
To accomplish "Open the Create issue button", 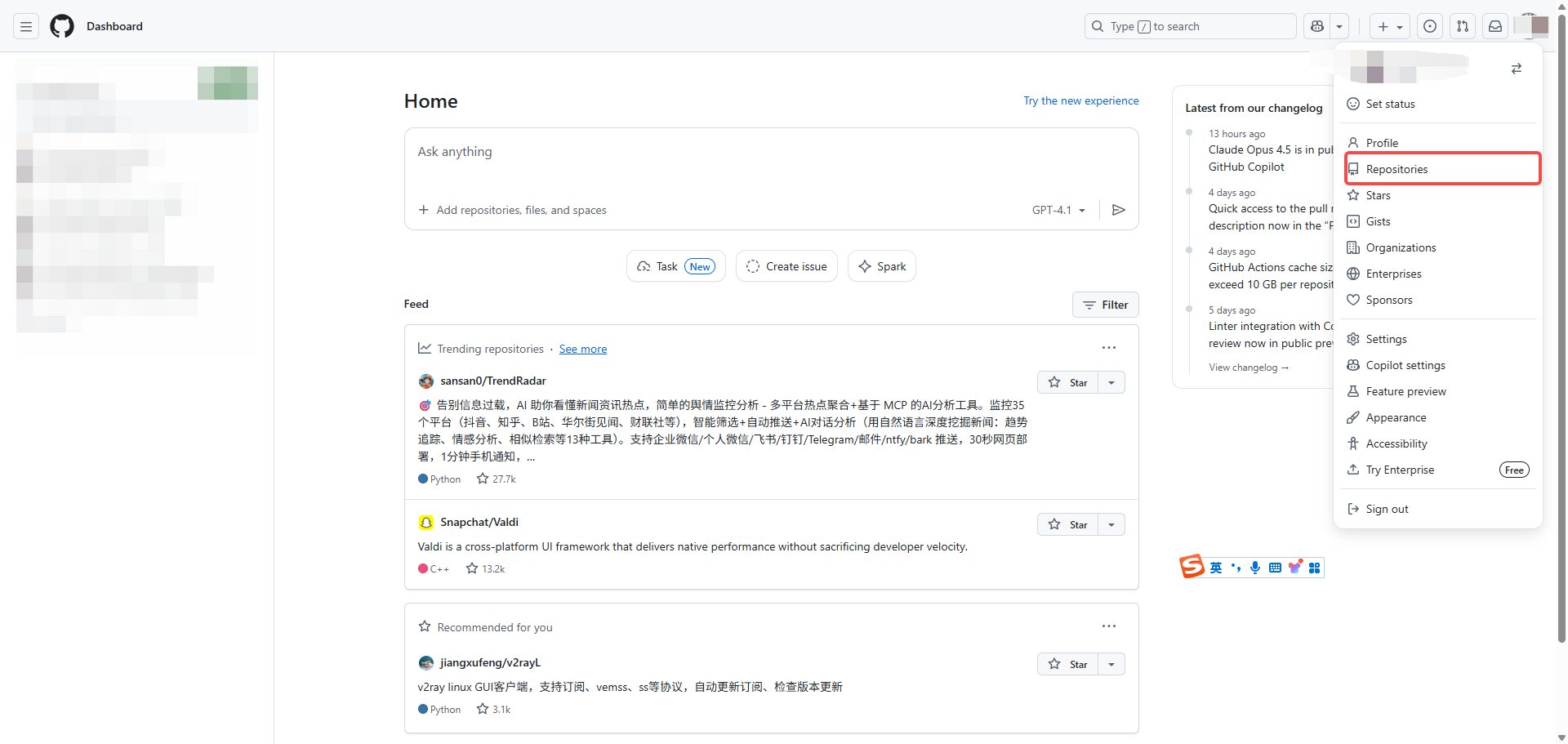I will [x=786, y=265].
